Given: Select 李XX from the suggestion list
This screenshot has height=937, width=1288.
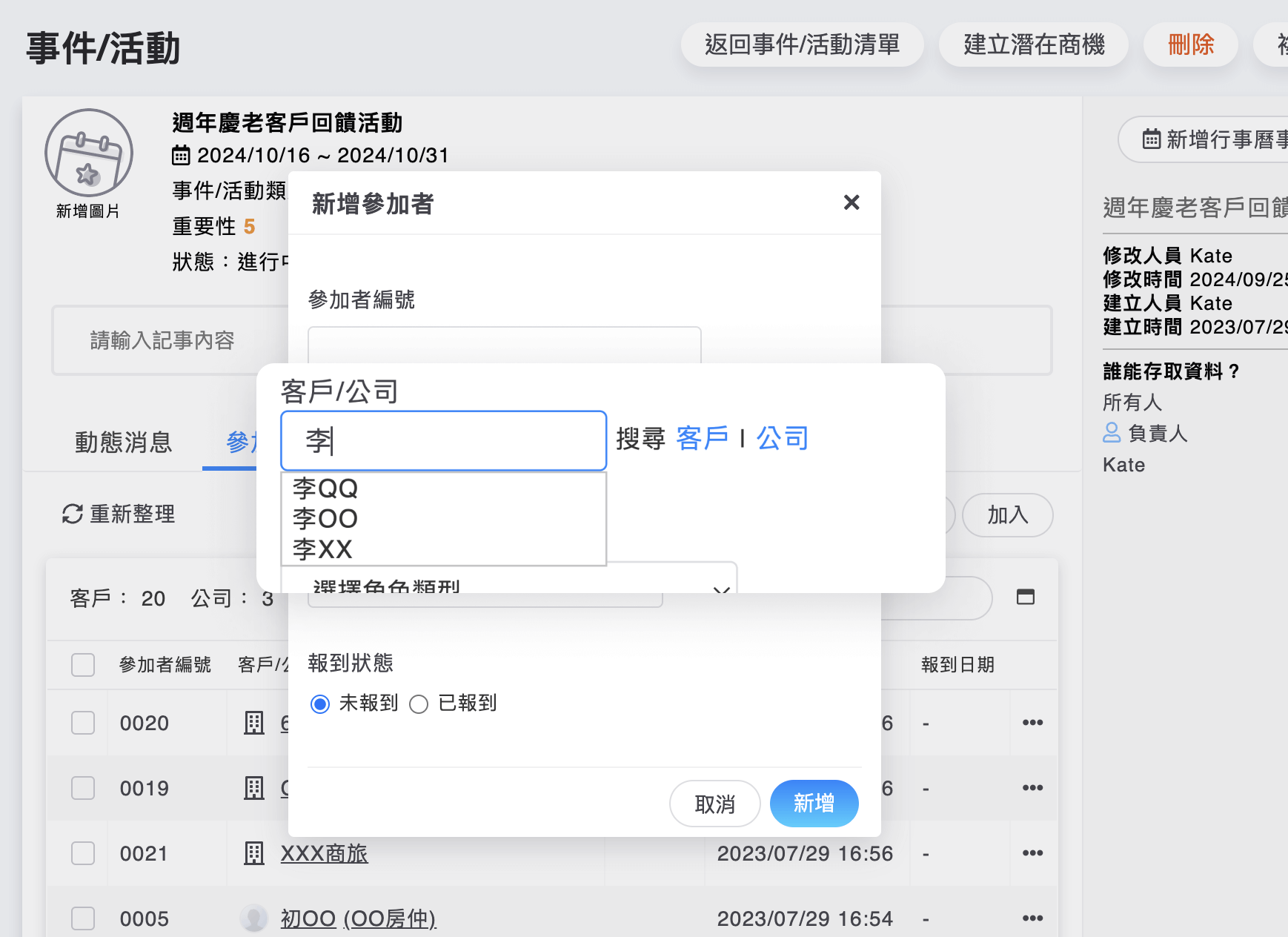Looking at the screenshot, I should (324, 549).
